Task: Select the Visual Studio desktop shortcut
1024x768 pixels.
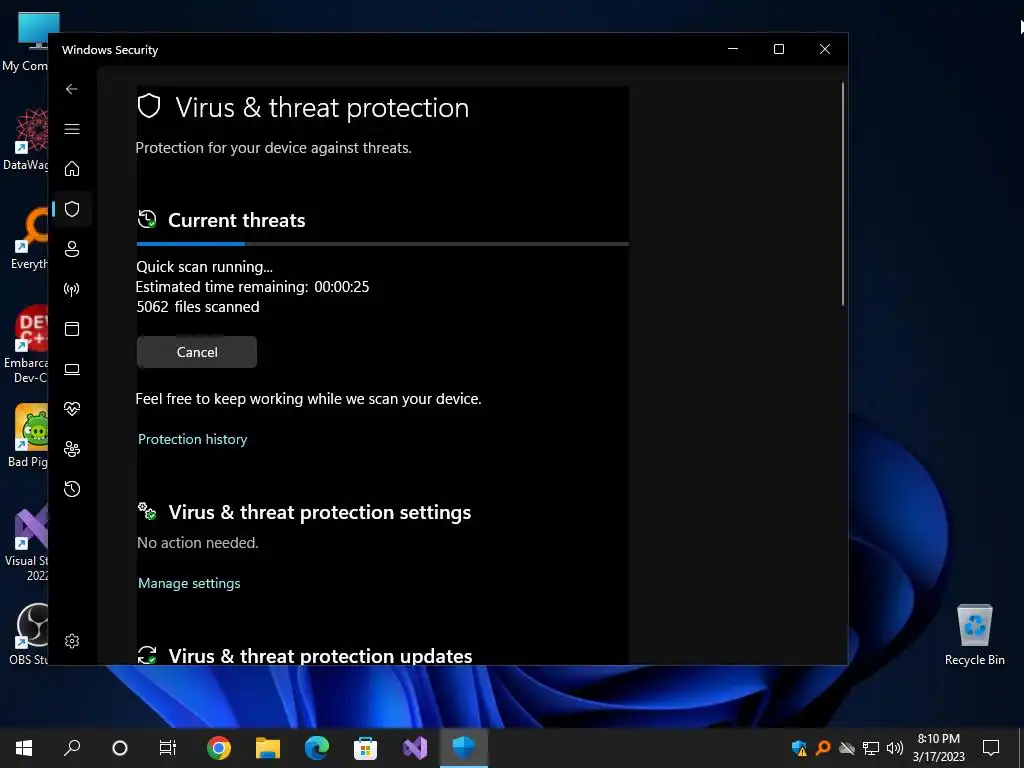Action: click(x=26, y=542)
